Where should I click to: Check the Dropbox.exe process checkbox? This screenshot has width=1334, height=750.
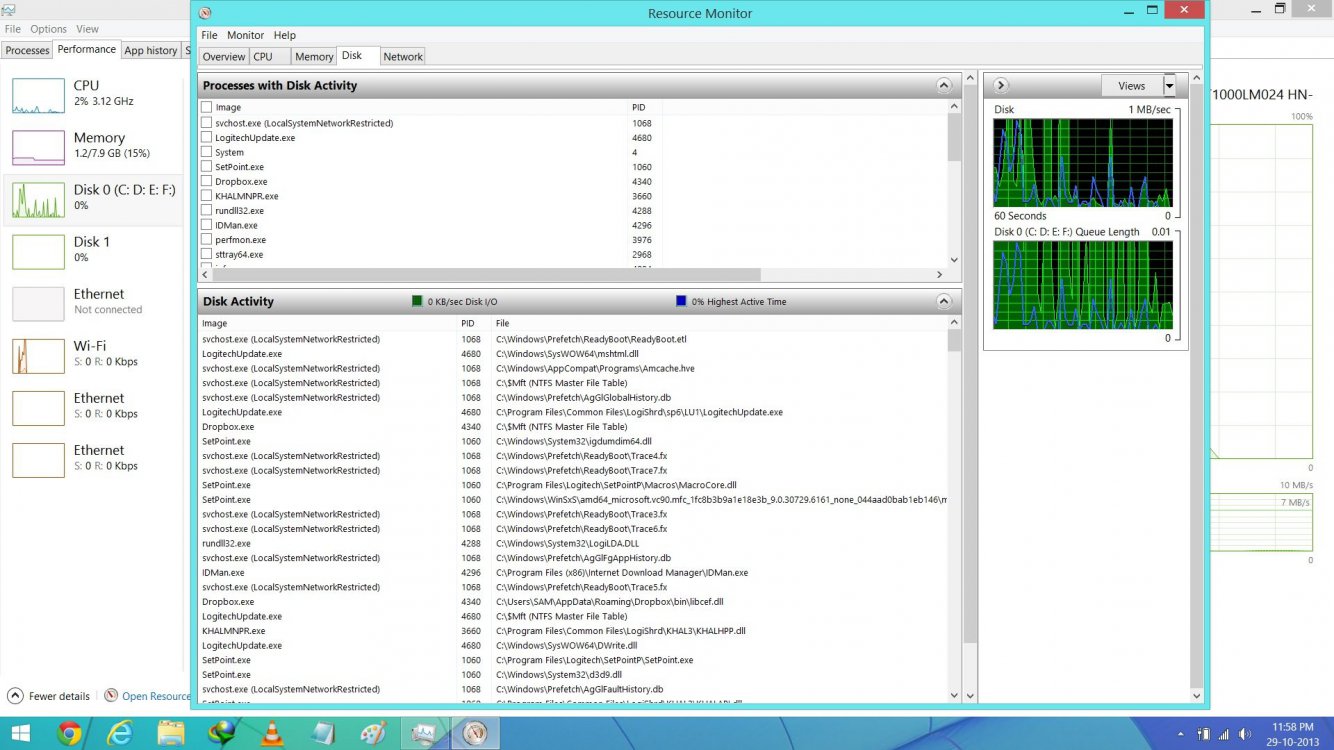coord(206,182)
